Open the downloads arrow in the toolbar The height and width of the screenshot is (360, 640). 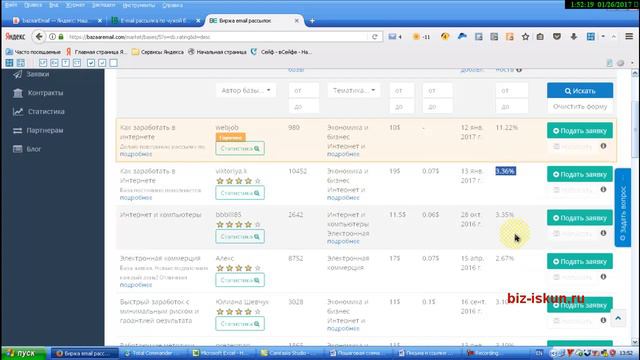[573, 37]
